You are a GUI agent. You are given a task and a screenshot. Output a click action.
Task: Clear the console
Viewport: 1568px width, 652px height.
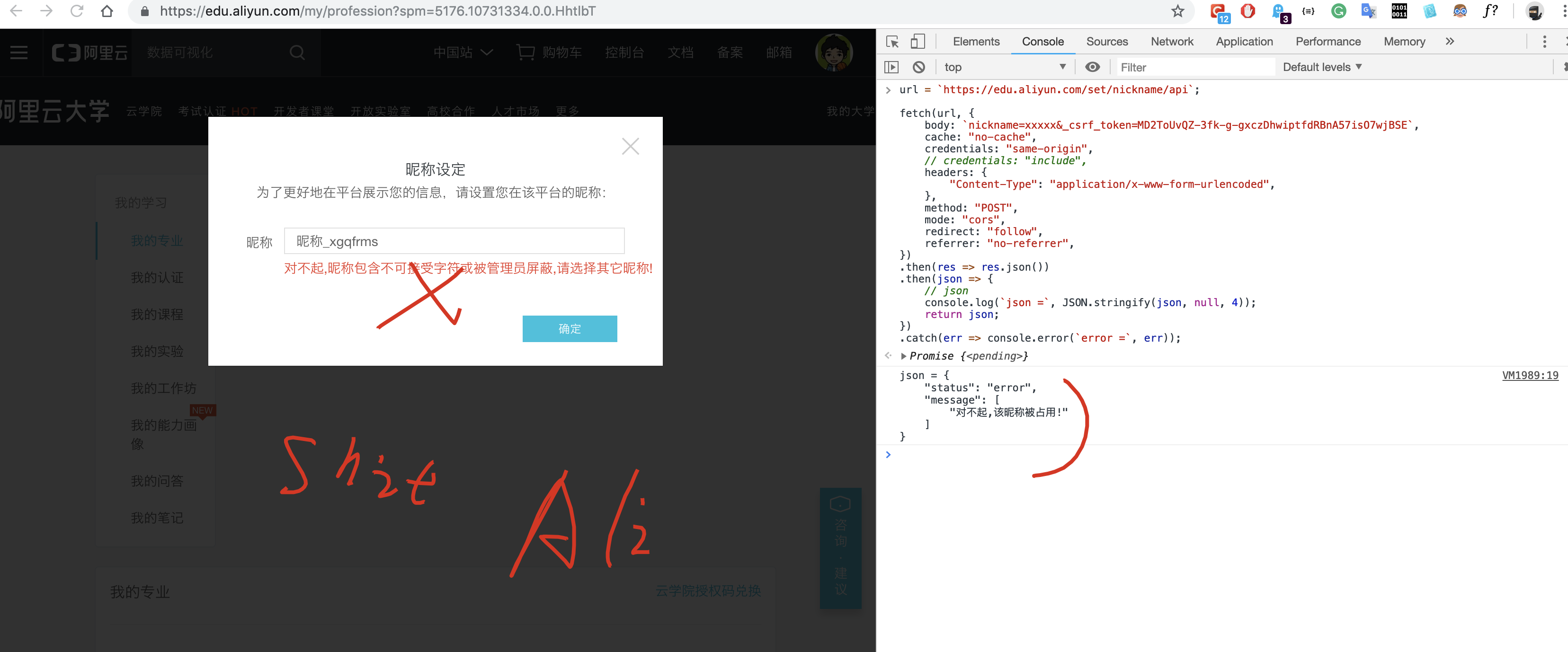click(918, 67)
